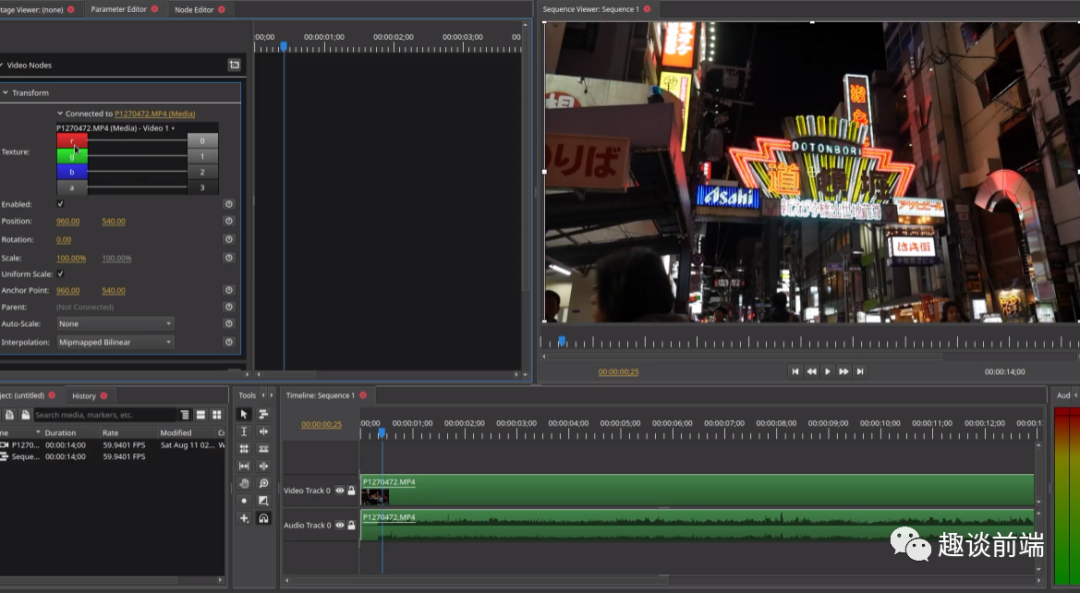
Task: Open the Interpolation Mipmapped Bilinear dropdown
Action: coord(114,342)
